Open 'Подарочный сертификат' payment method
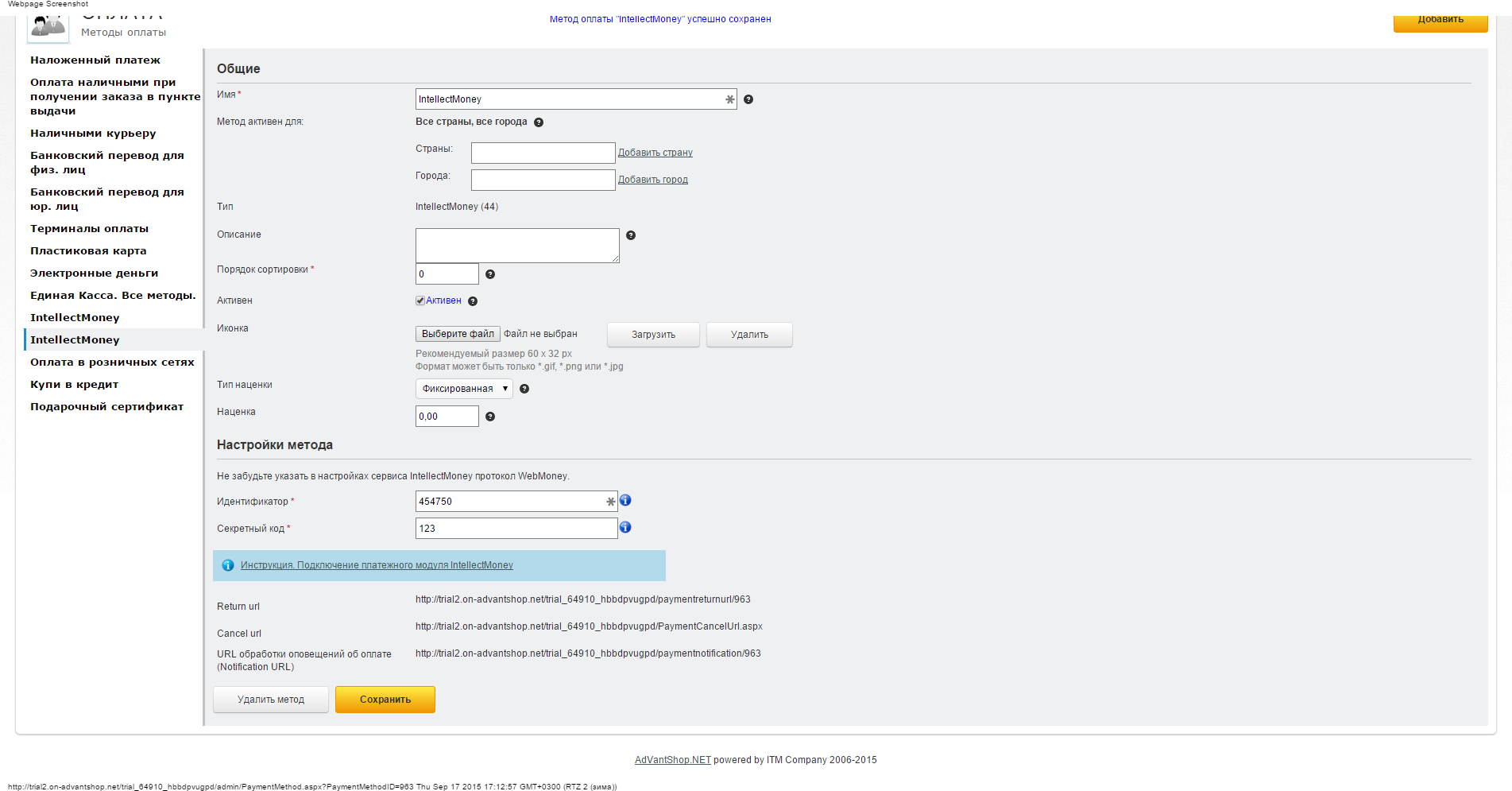This screenshot has width=1512, height=791. click(x=106, y=407)
